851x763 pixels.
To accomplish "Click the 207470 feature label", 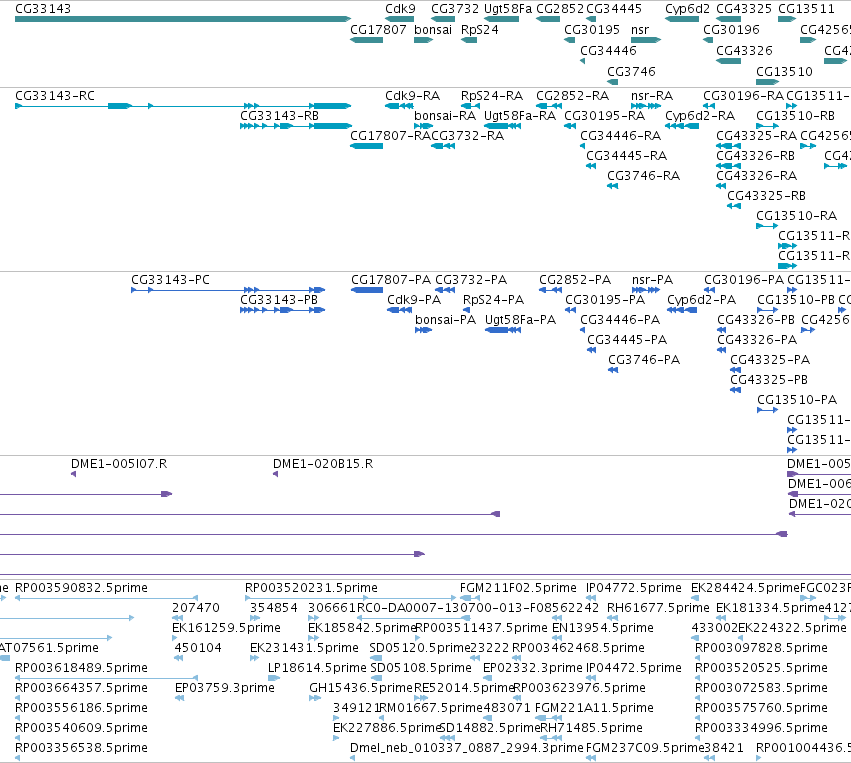I will point(196,608).
